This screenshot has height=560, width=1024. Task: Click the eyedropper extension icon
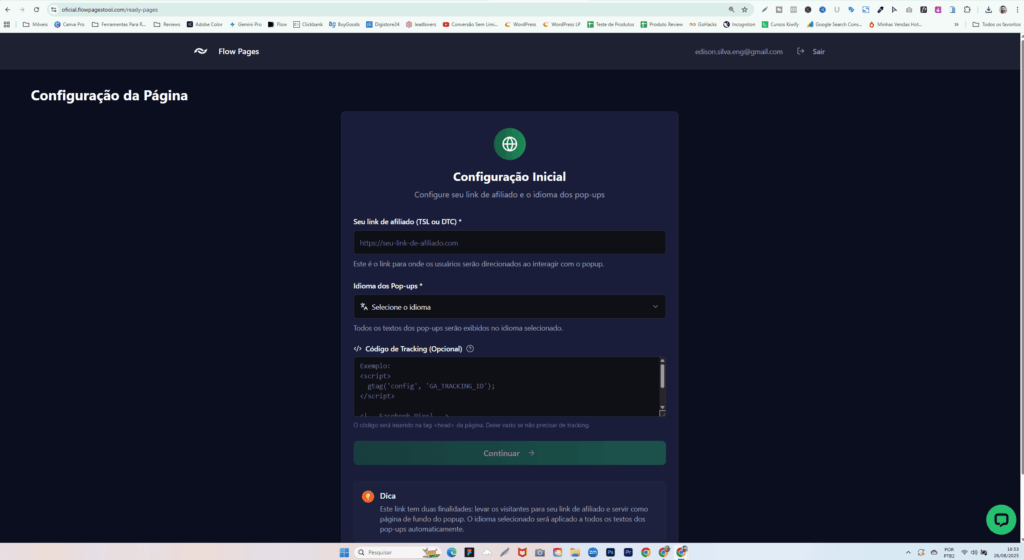point(880,10)
